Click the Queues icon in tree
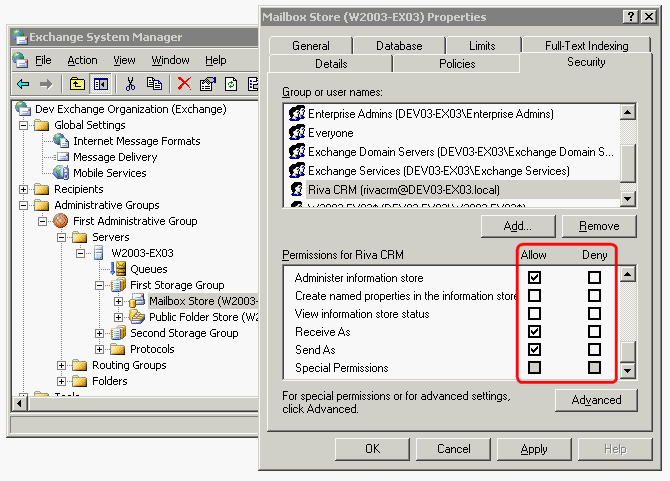Screen dimensions: 670x481 point(118,269)
